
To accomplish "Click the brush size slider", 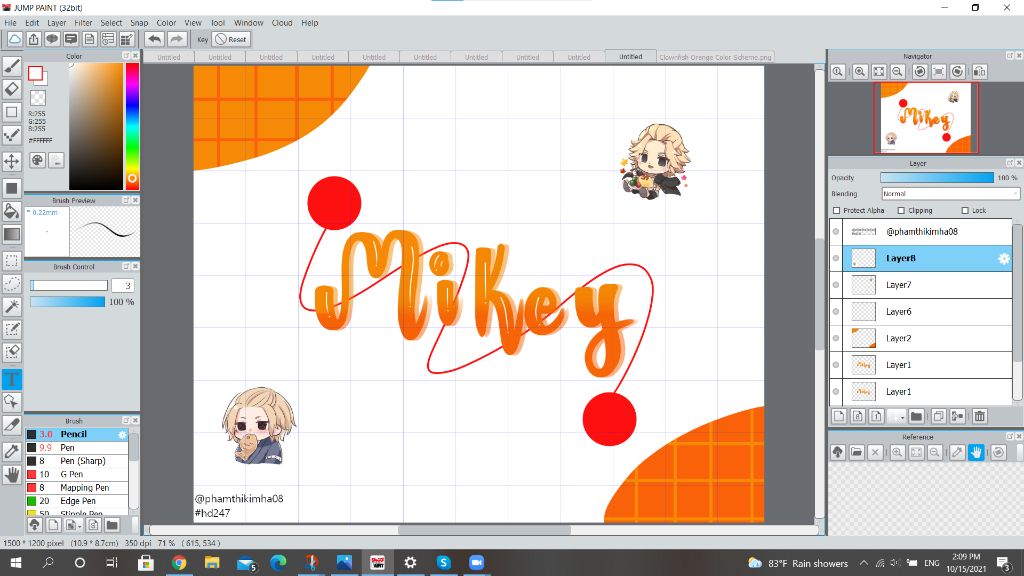I will (69, 285).
